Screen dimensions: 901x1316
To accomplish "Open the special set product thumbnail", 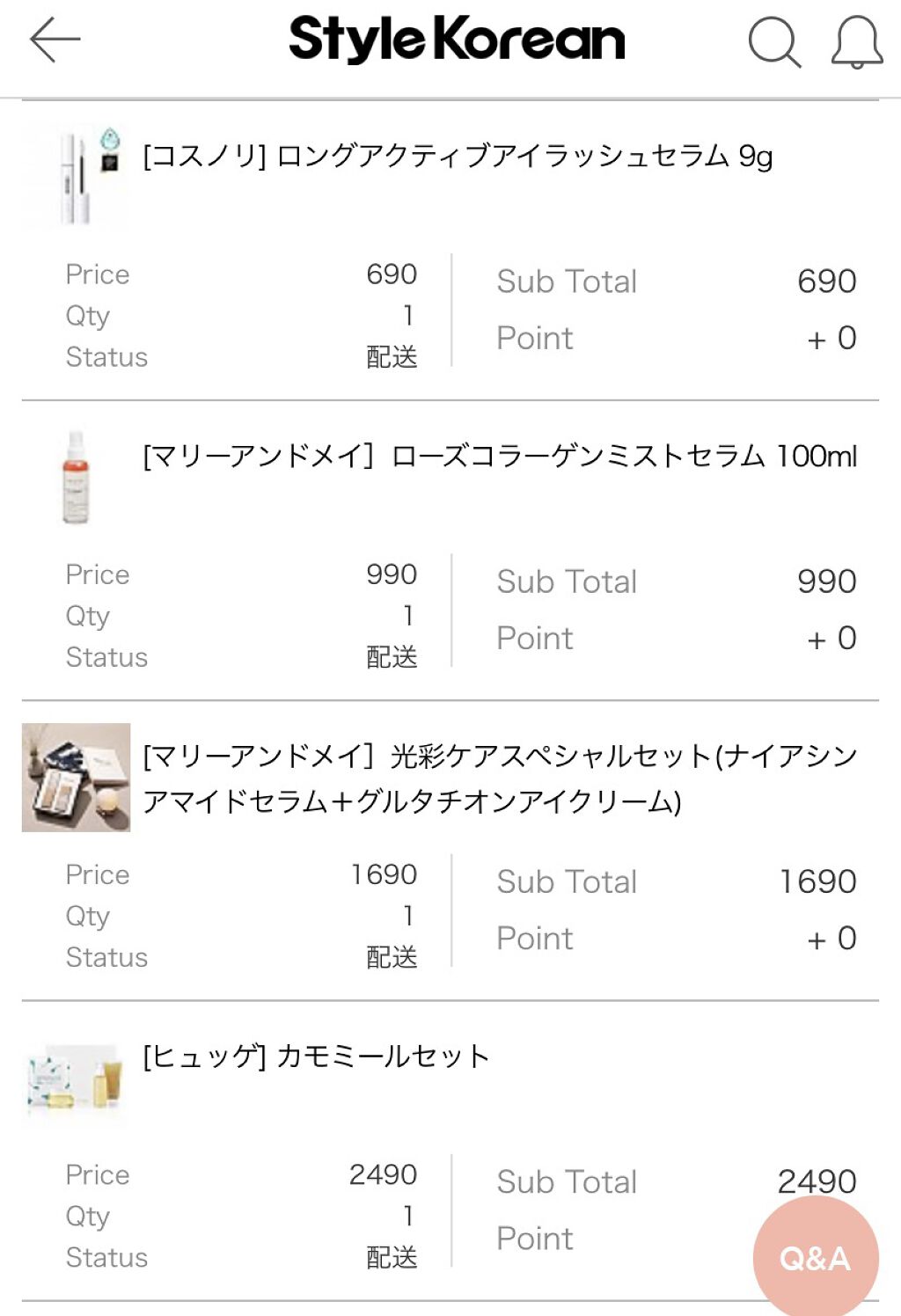I will pyautogui.click(x=77, y=778).
